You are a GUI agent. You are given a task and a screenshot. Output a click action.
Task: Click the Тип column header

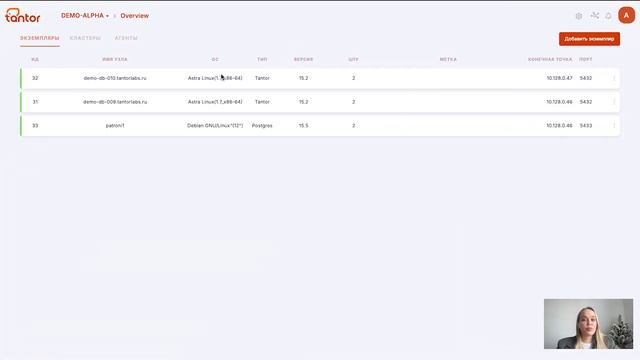click(x=262, y=59)
